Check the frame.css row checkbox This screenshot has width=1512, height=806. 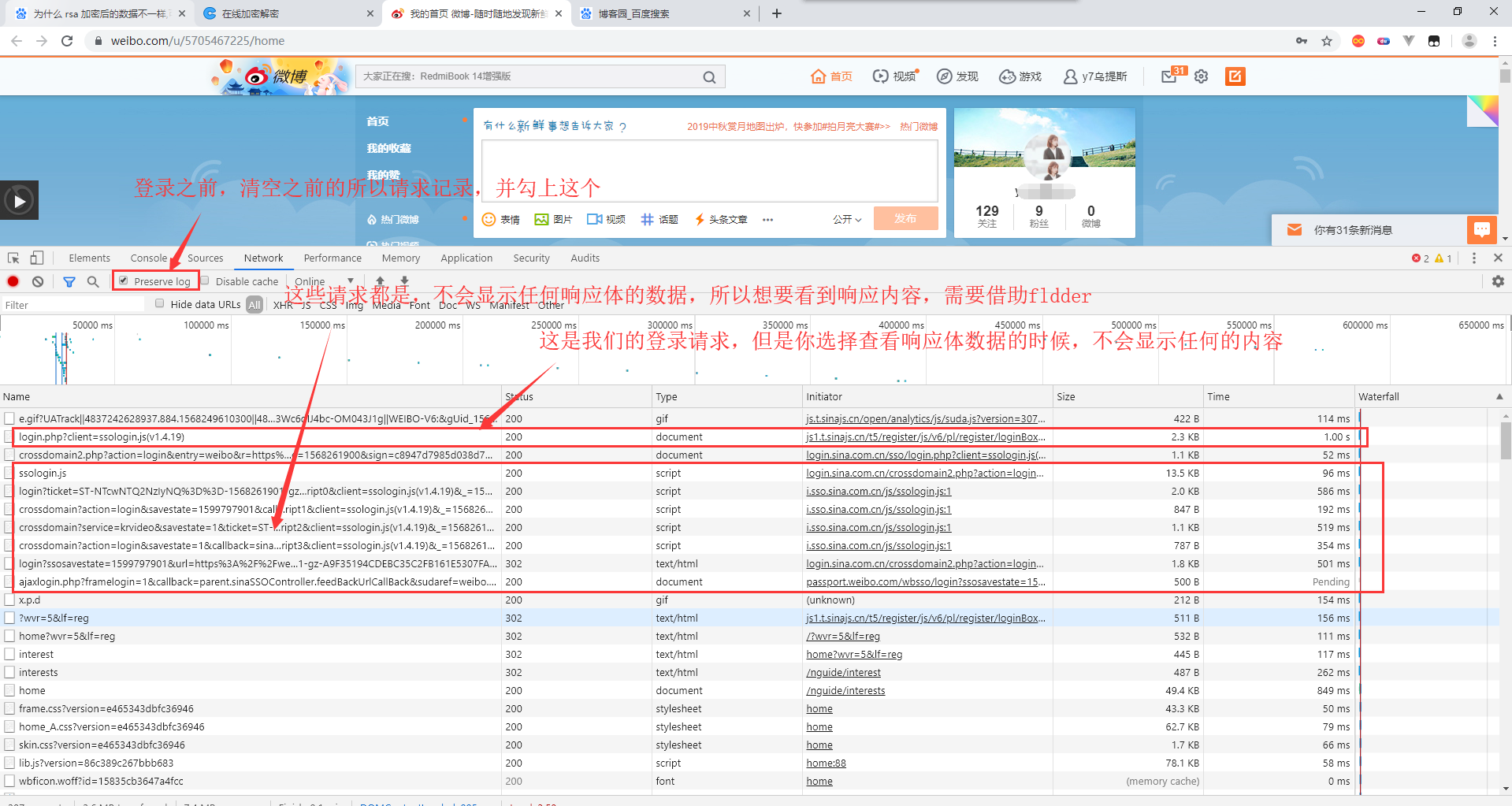point(9,708)
